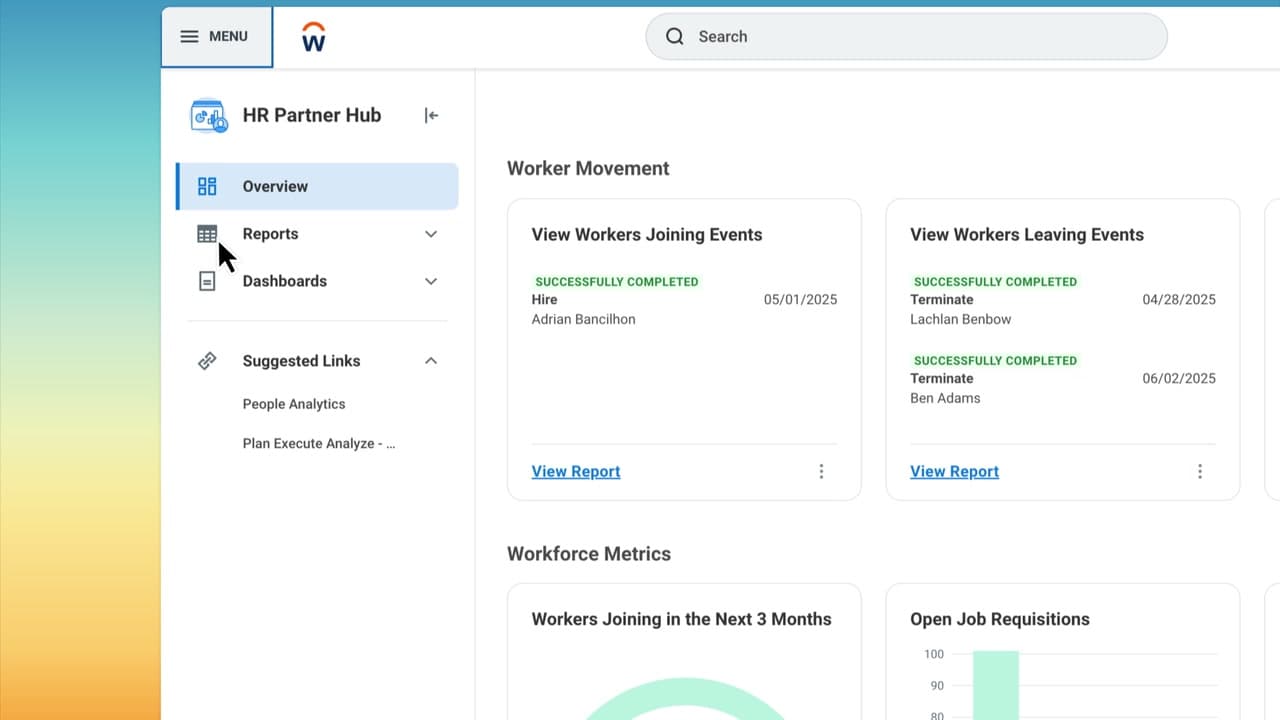
Task: Click the Suggested Links heading
Action: coord(301,361)
